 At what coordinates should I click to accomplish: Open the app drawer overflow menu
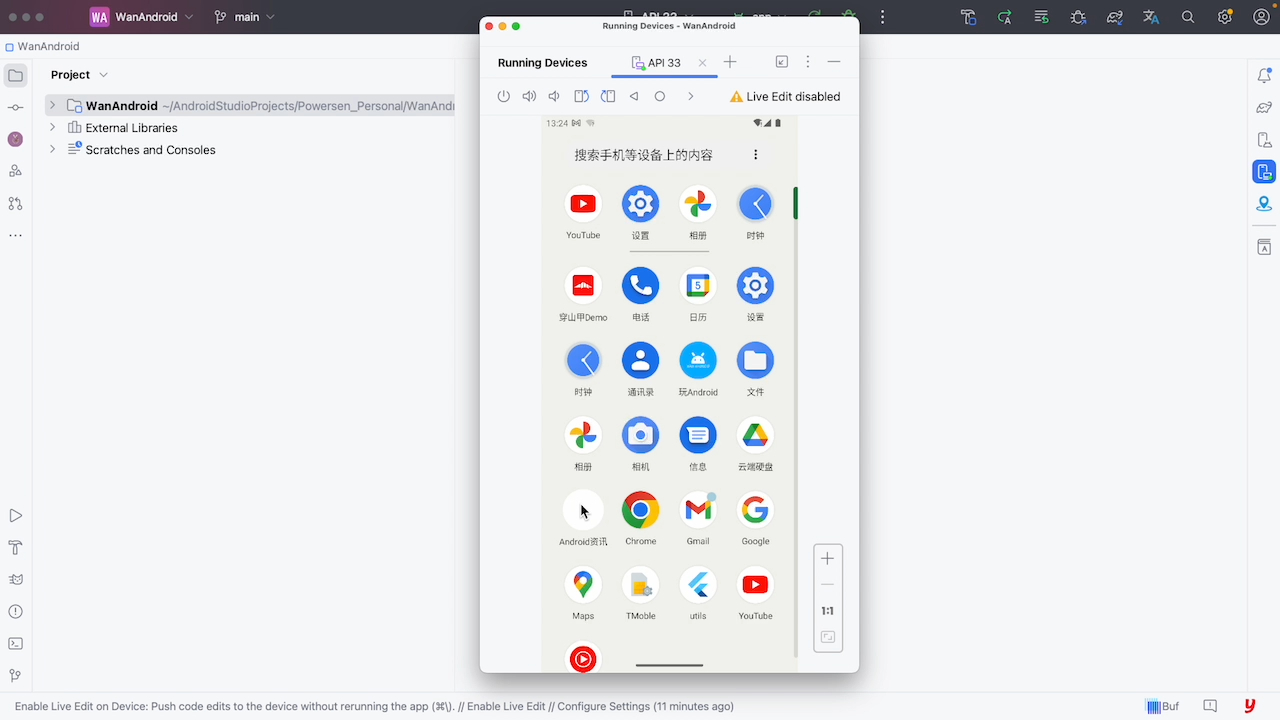click(755, 154)
